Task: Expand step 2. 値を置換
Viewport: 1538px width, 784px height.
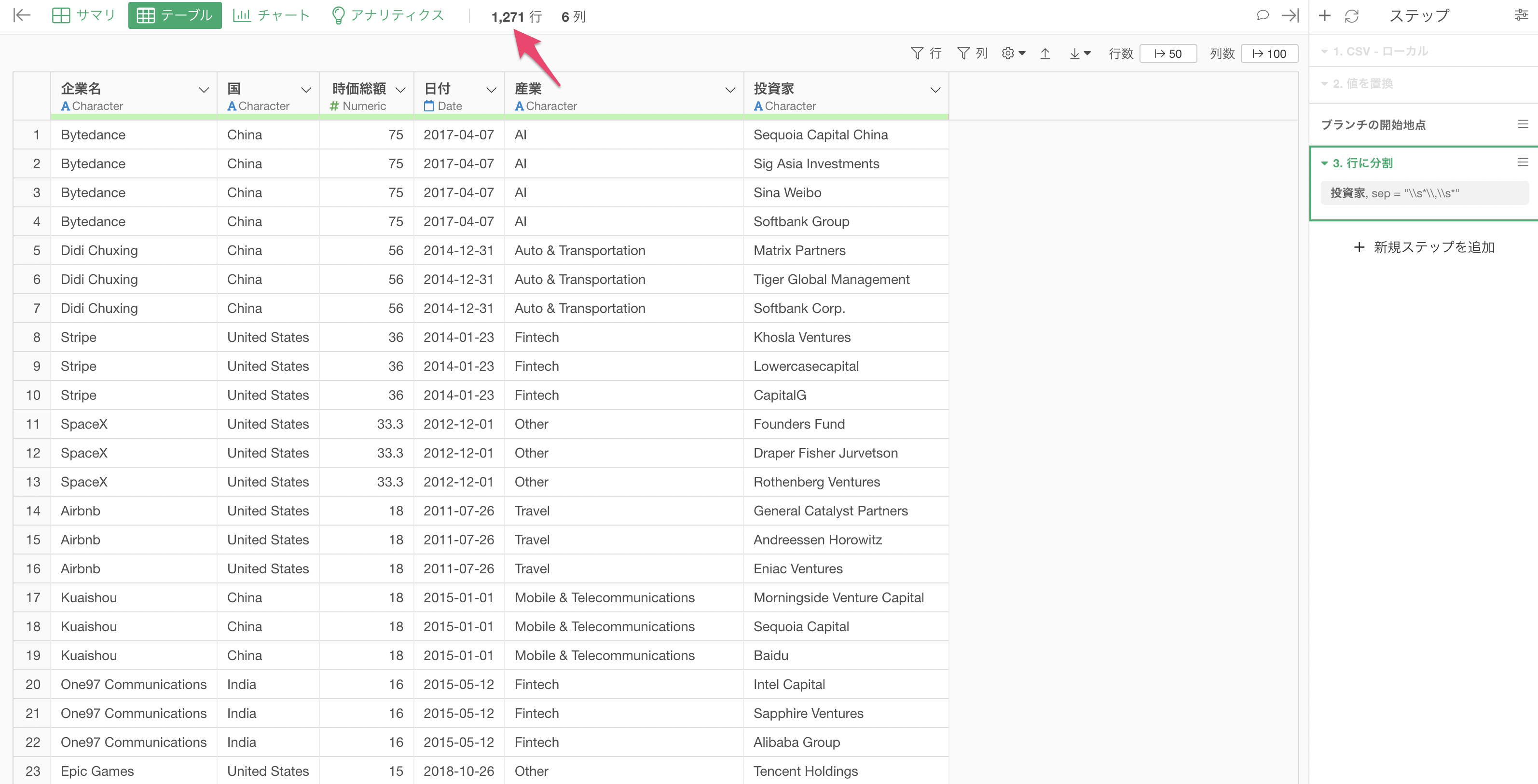Action: pyautogui.click(x=1358, y=83)
